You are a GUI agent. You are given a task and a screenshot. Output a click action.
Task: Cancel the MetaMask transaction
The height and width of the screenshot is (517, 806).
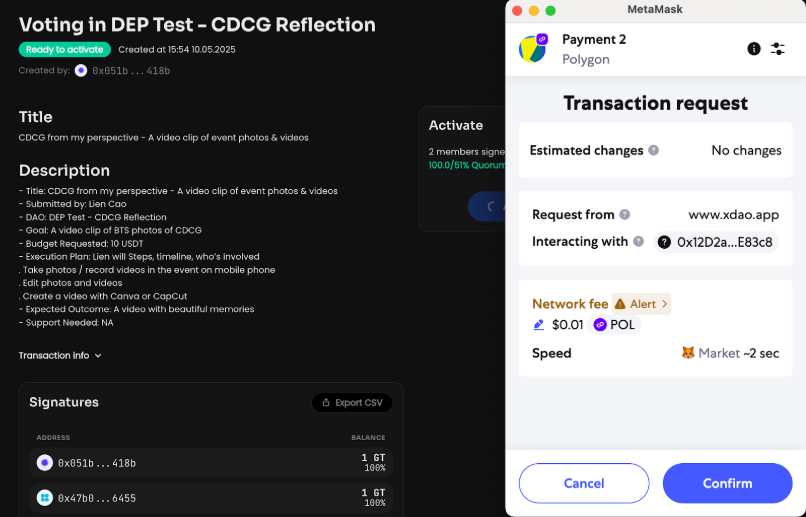584,483
